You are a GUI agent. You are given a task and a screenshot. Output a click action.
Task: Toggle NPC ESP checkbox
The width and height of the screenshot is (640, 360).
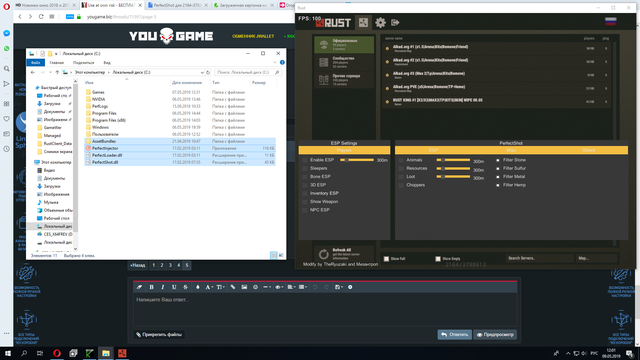click(305, 210)
